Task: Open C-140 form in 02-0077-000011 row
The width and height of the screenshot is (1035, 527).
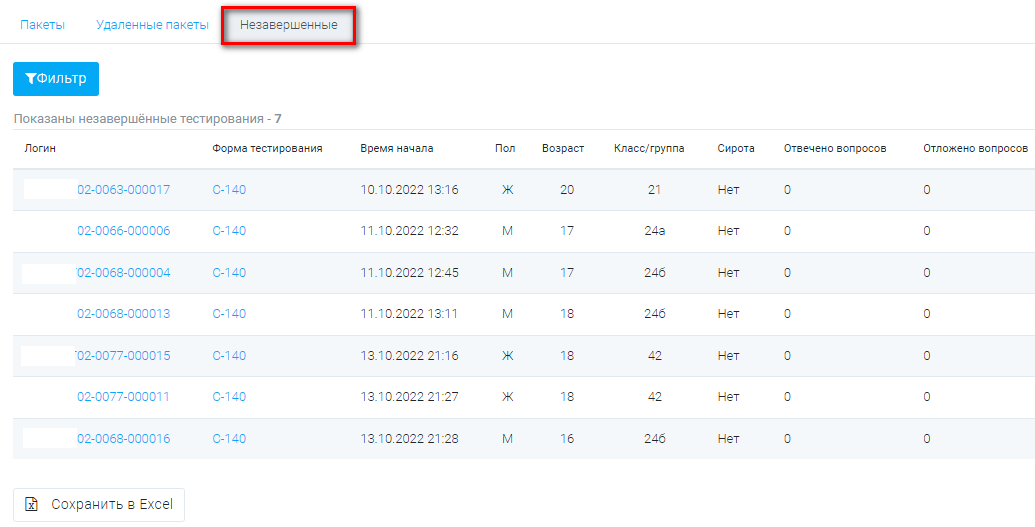Action: coord(229,397)
